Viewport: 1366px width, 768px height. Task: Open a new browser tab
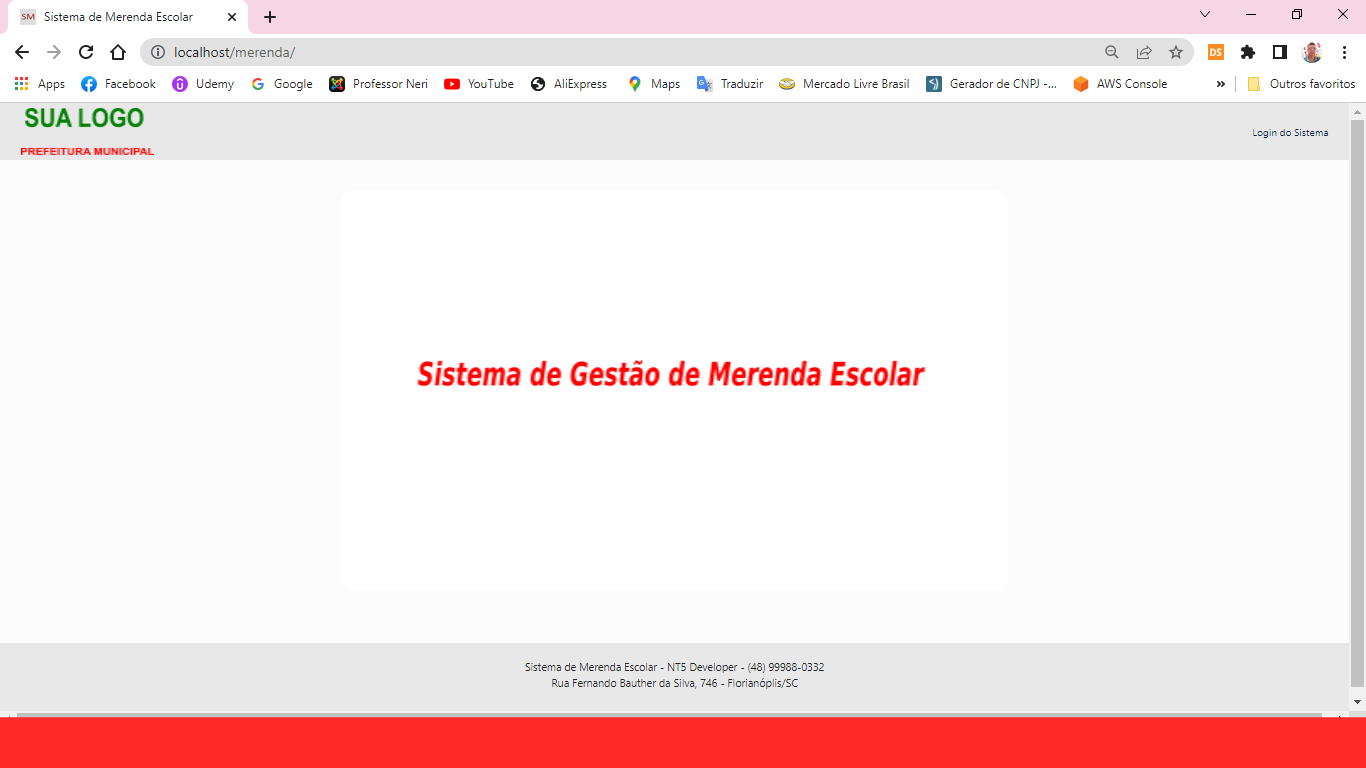tap(270, 17)
